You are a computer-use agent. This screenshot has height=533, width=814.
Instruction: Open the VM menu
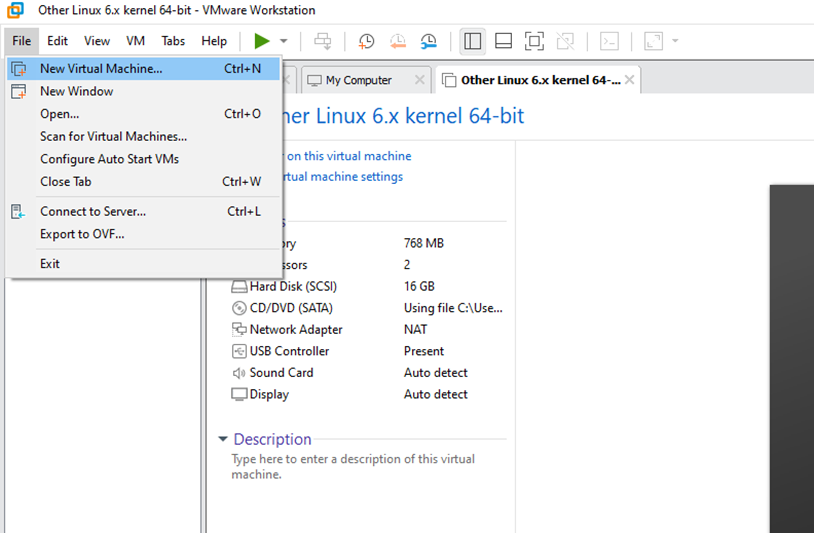(135, 41)
